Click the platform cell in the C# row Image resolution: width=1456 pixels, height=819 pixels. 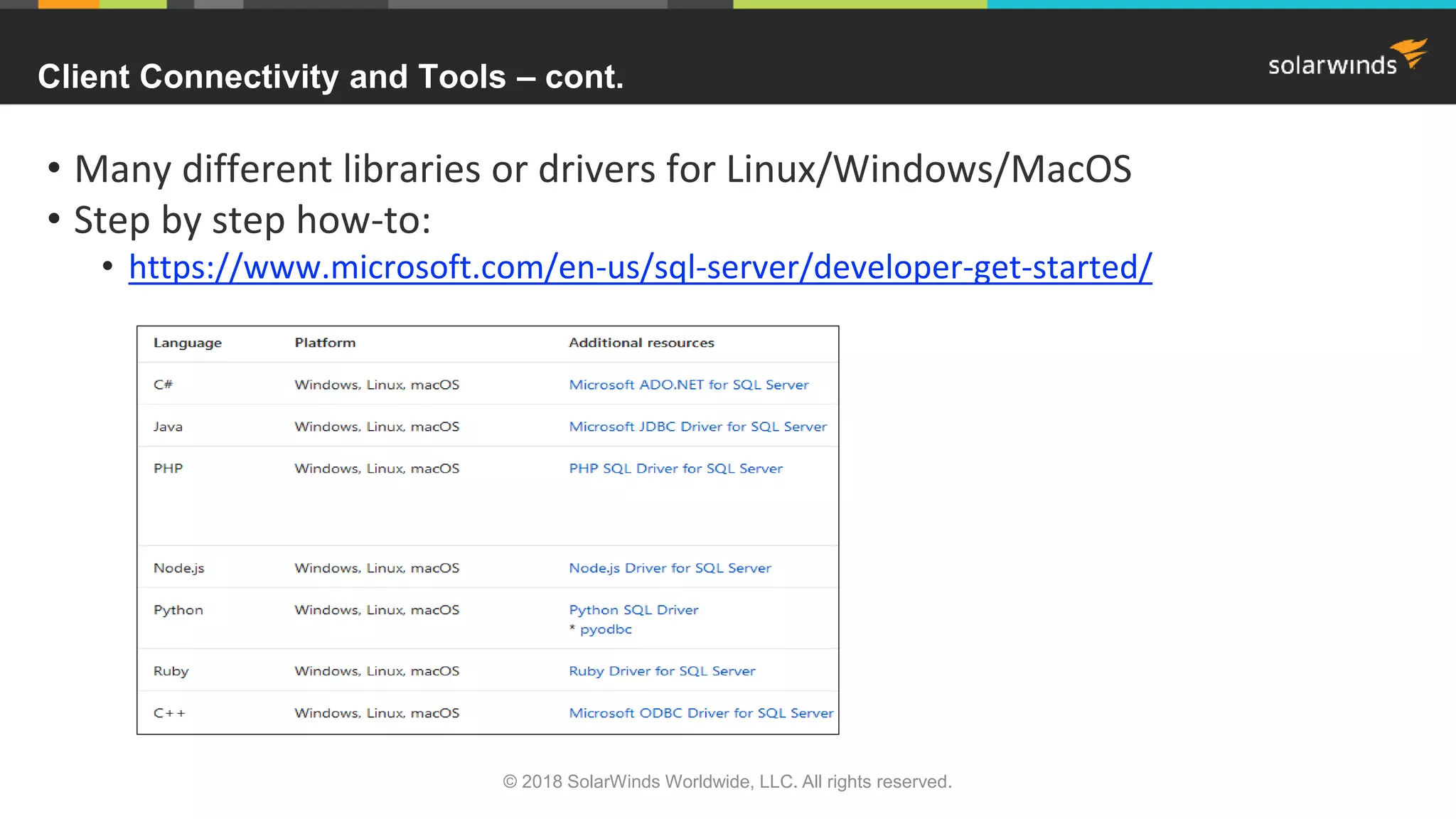[377, 385]
